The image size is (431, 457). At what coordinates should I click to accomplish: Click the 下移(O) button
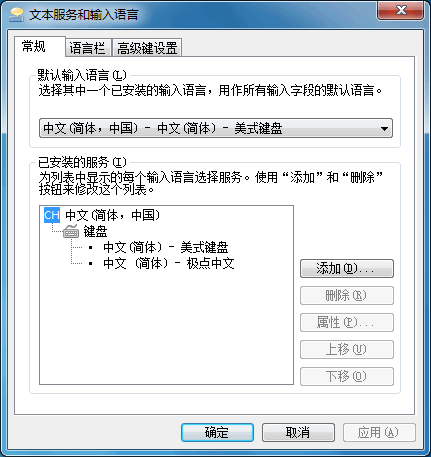point(347,377)
